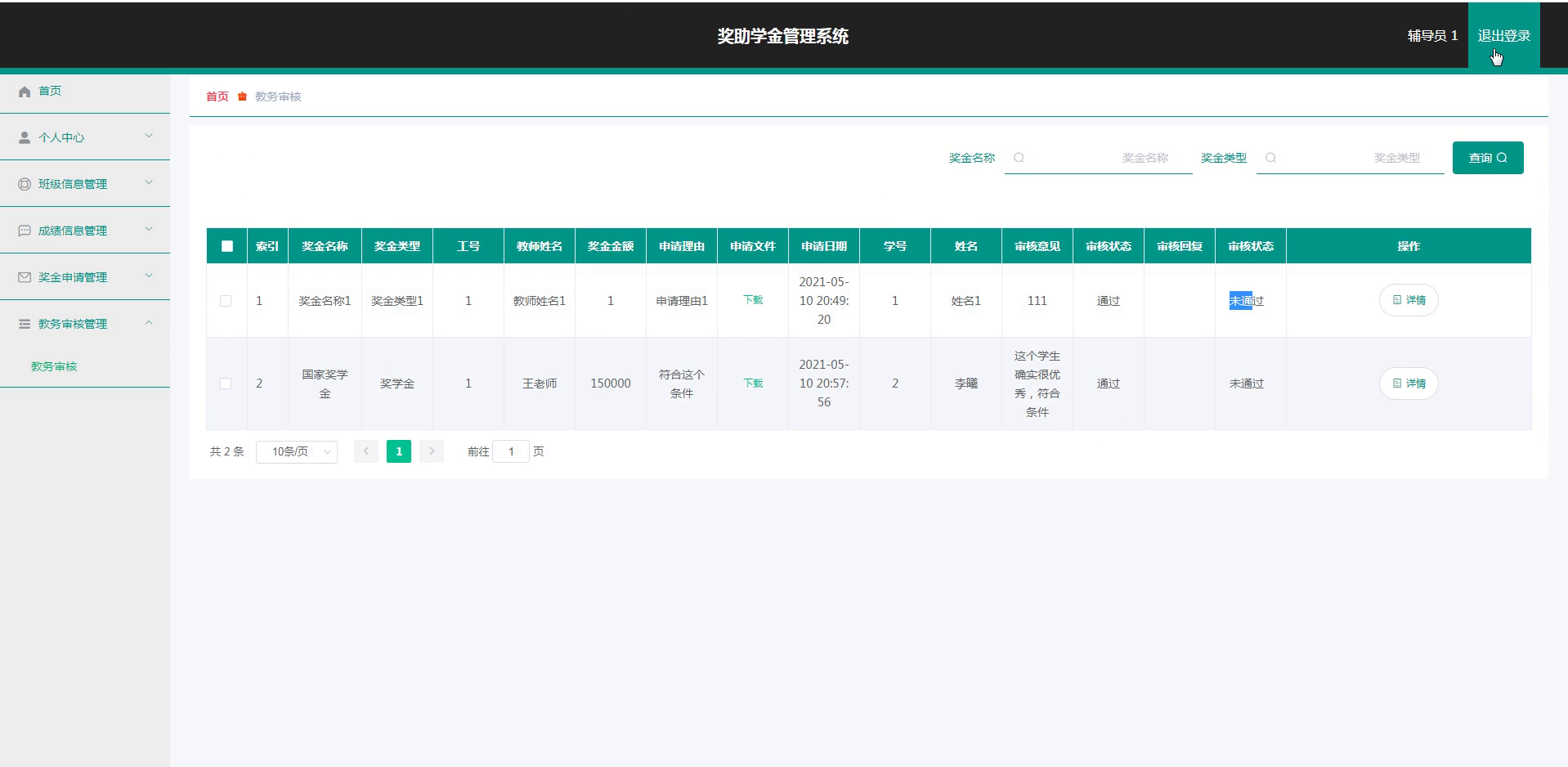Expand 成绩信息管理 chevron
Image resolution: width=1568 pixels, height=767 pixels.
pyautogui.click(x=149, y=229)
